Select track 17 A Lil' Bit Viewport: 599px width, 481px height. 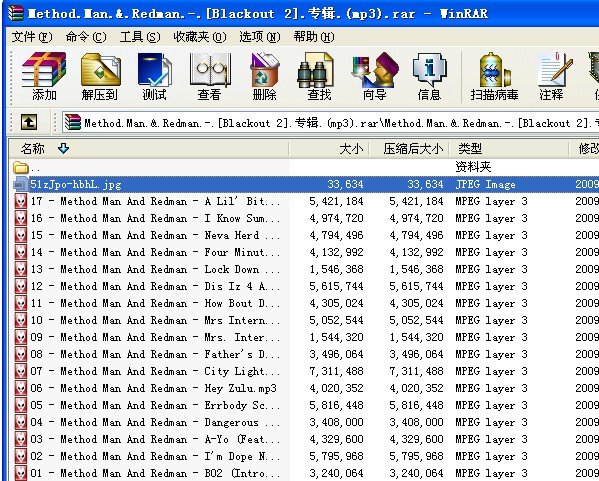tap(304, 201)
